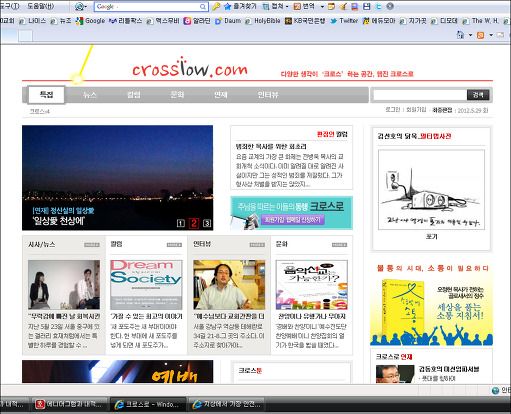511x414 pixels.
Task: Click more button in 문화 section
Action: click(340, 245)
